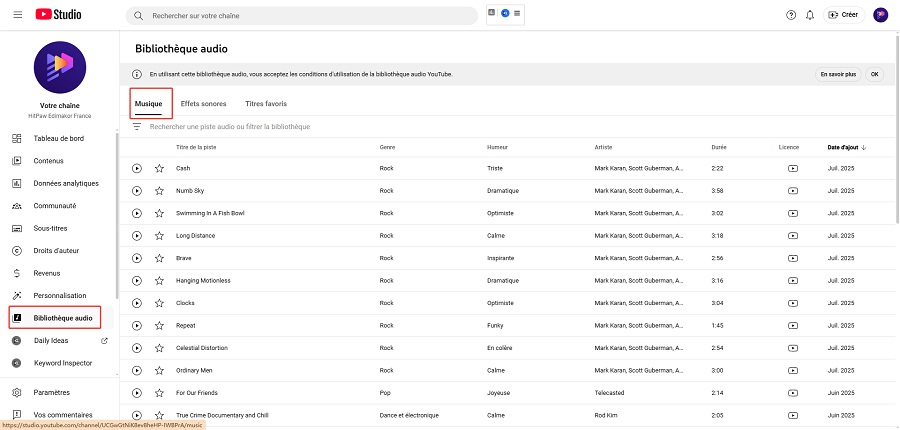Viewport: 900px width, 430px height.
Task: Favorite Hanging Motionless track
Action: (x=160, y=281)
